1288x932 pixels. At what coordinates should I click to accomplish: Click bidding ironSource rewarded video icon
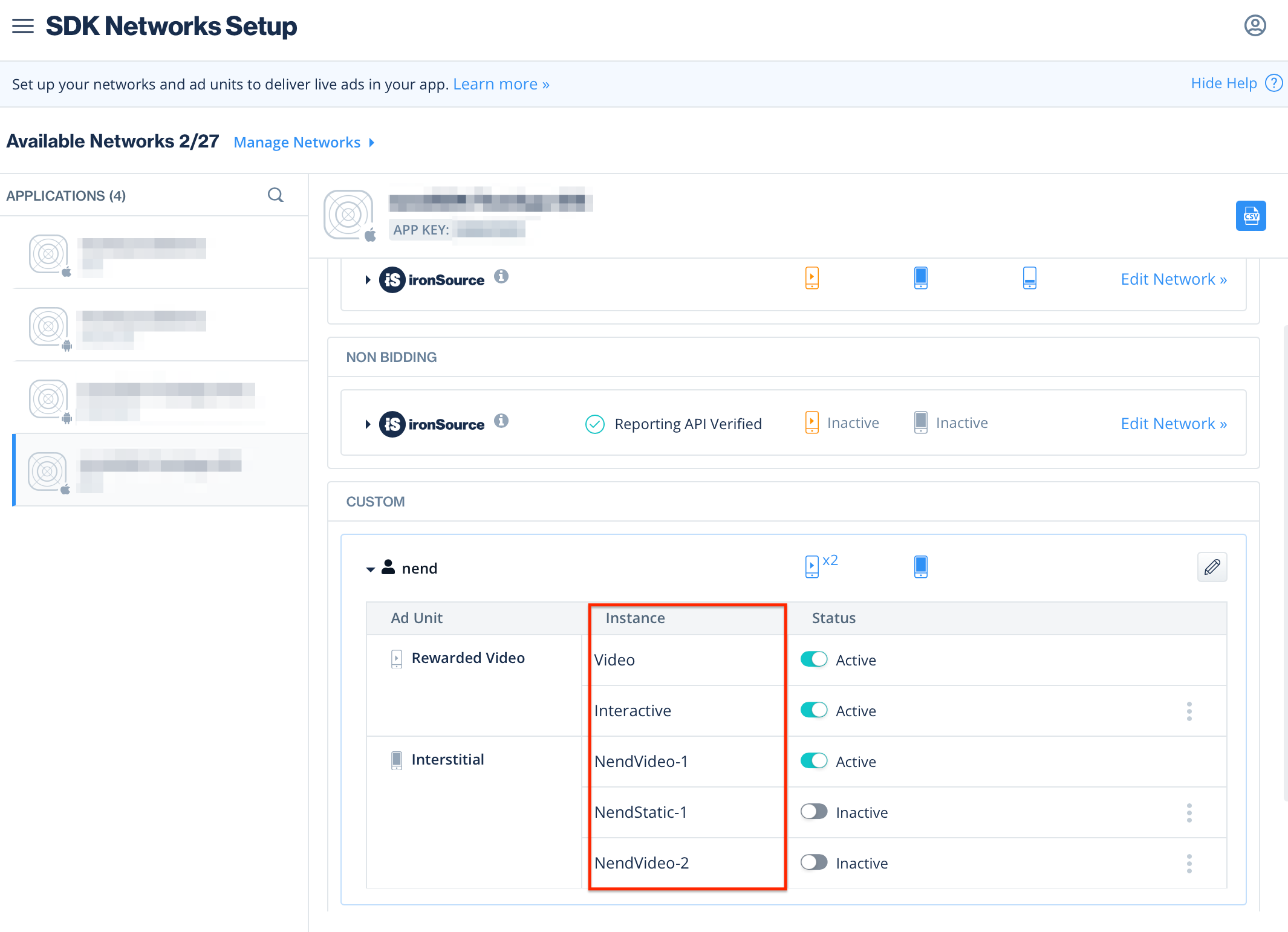[812, 278]
